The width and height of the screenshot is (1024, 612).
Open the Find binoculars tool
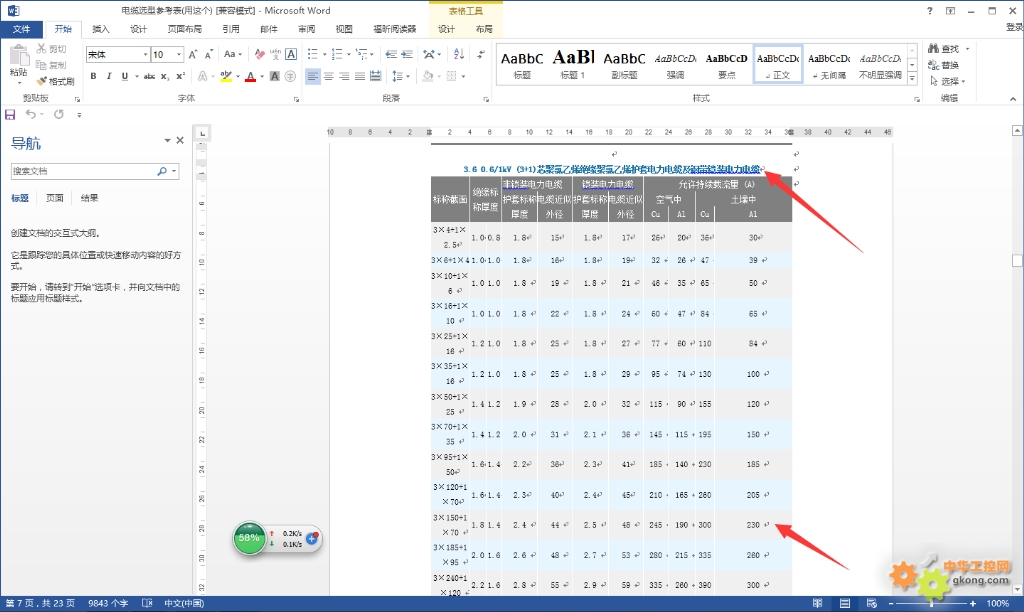(934, 48)
